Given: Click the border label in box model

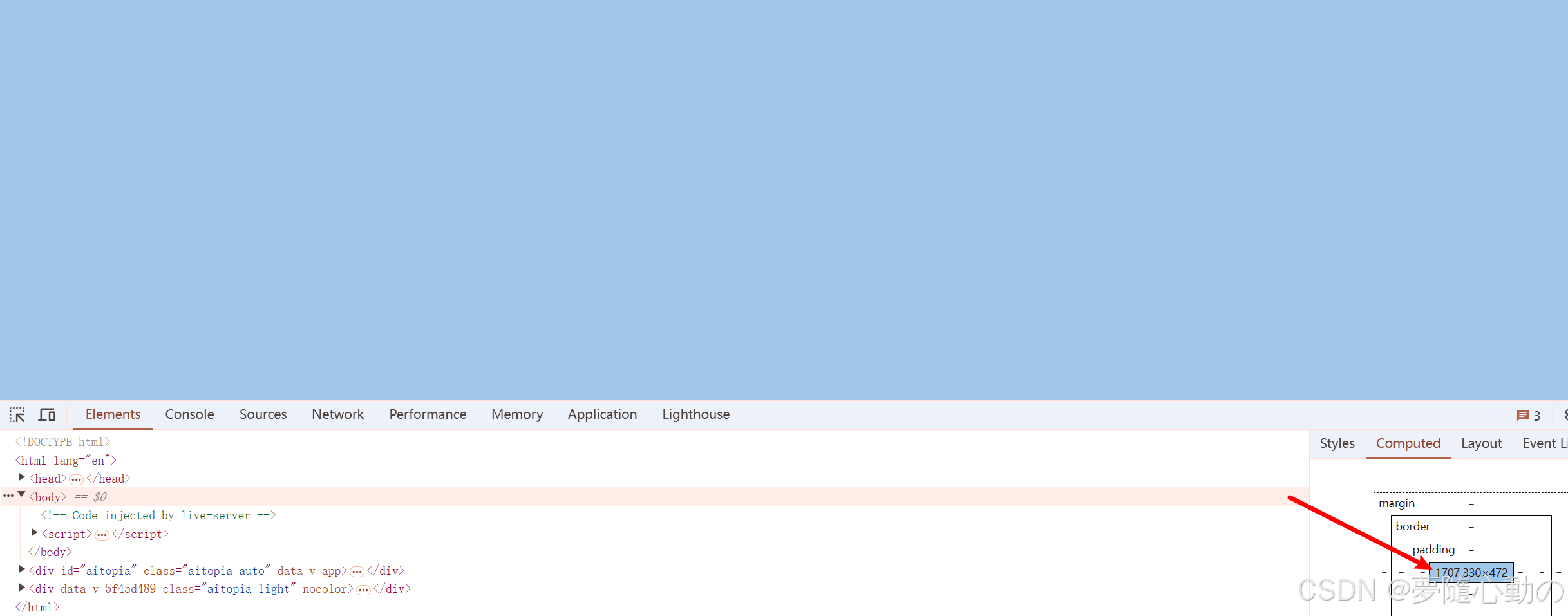Looking at the screenshot, I should tap(1412, 526).
